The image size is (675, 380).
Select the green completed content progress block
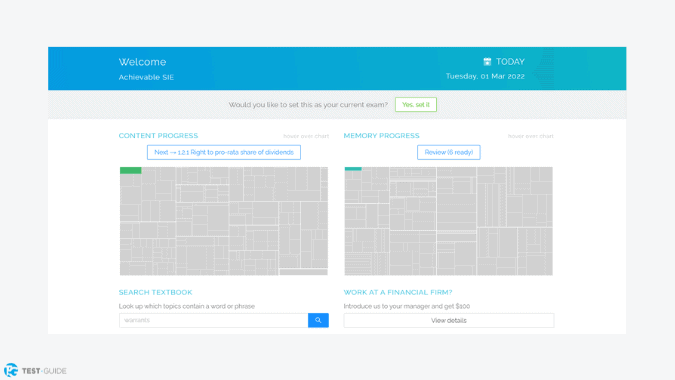click(130, 170)
